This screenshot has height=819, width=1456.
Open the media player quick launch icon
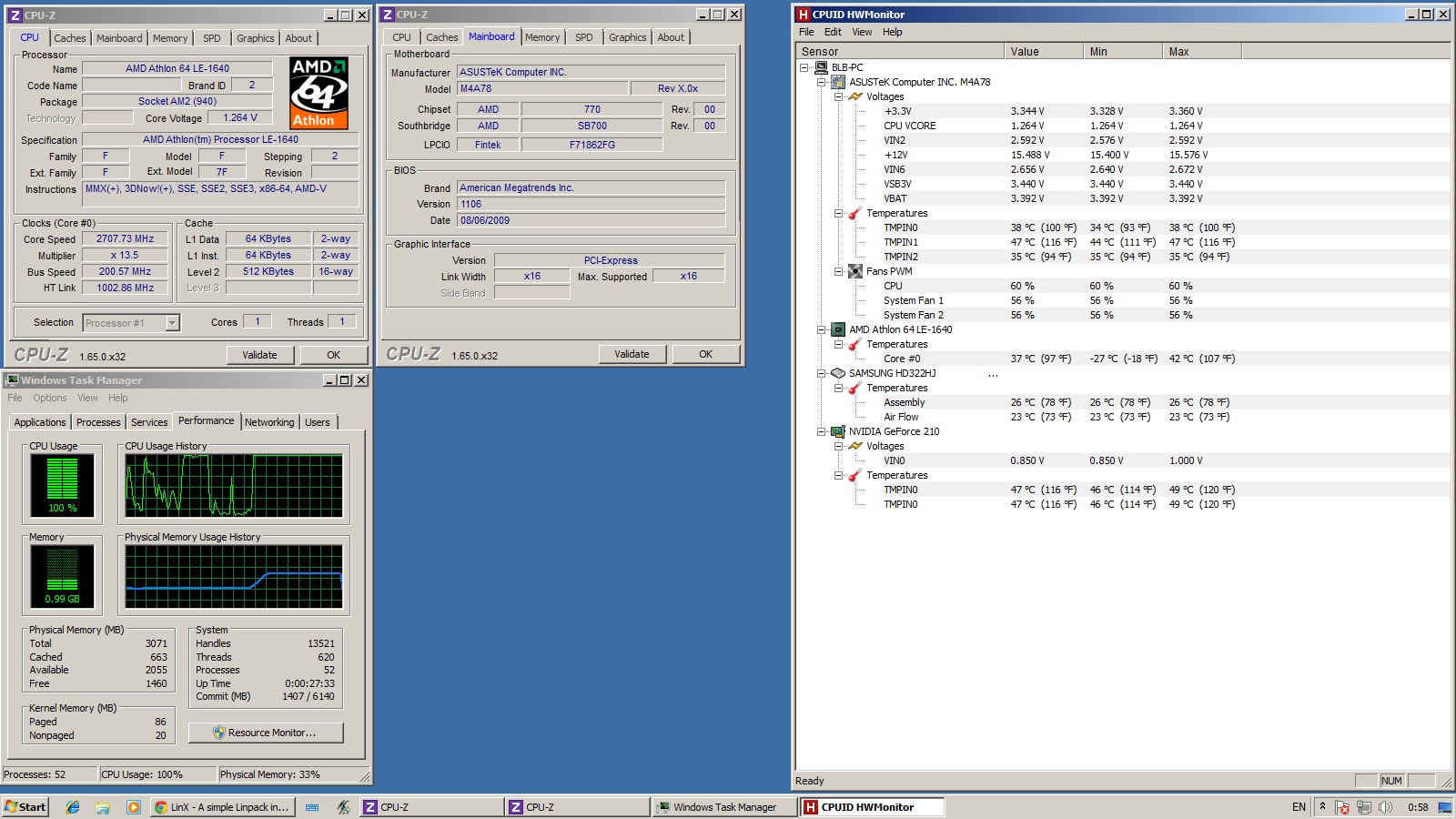133,807
